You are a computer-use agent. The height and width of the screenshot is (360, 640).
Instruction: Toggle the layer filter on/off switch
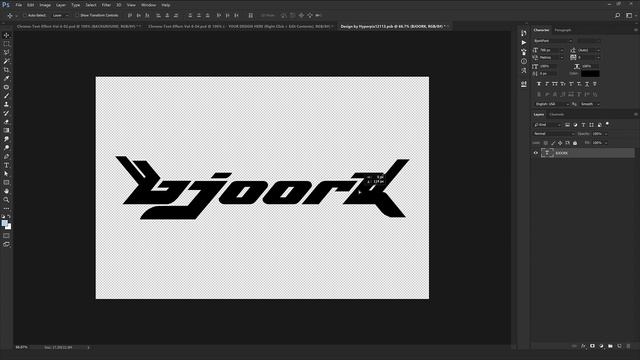607,124
